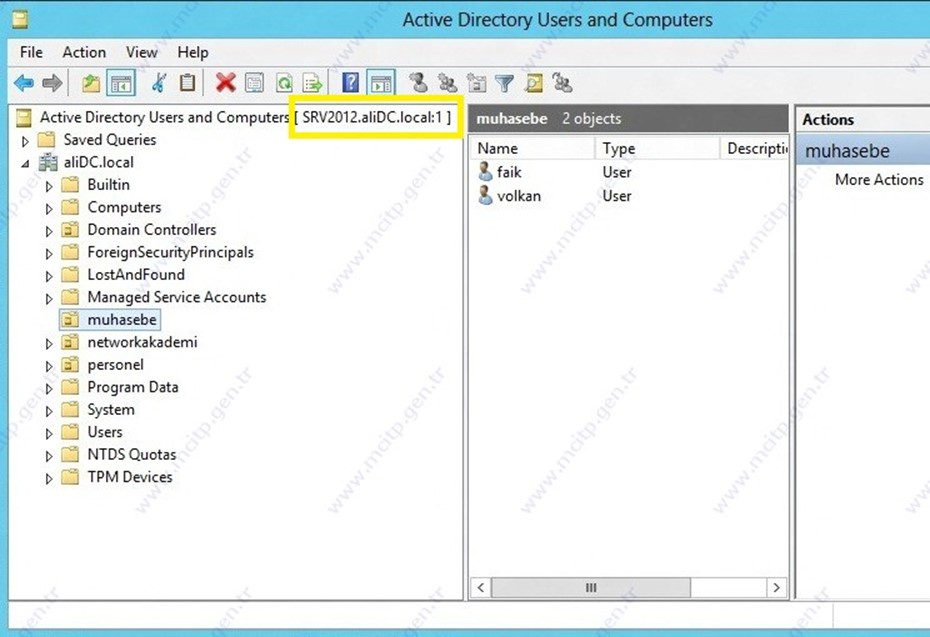Click Add to group toolbar icon
This screenshot has width=930, height=637.
[x=562, y=83]
